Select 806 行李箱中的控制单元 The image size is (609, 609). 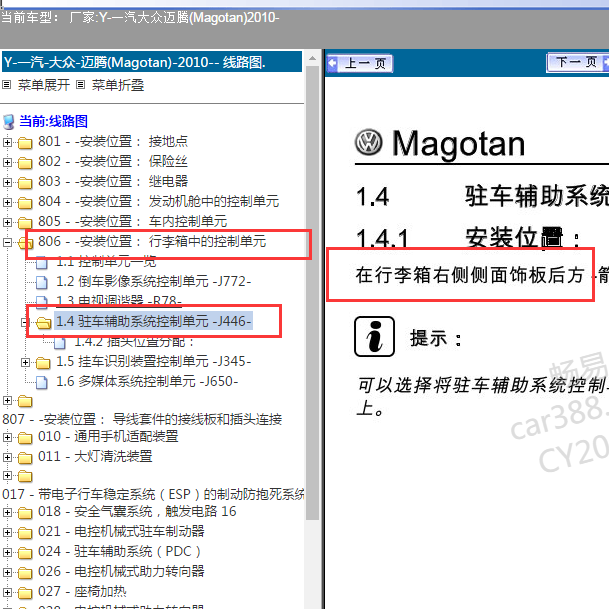(152, 242)
